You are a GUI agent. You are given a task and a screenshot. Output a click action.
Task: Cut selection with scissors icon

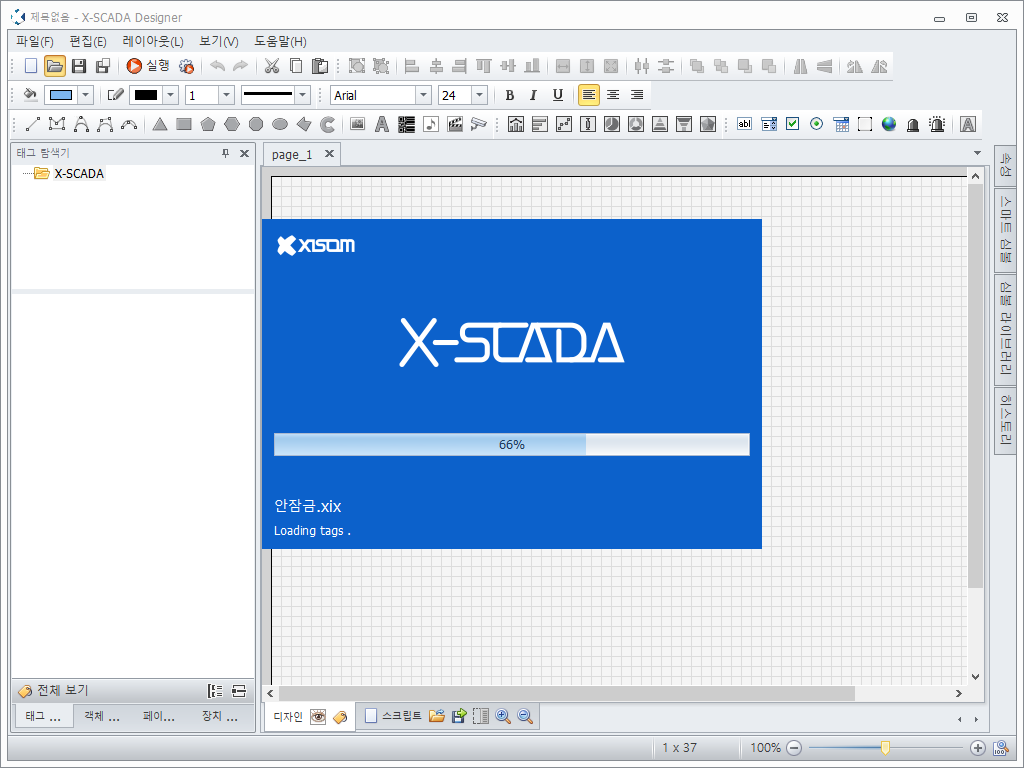[x=272, y=66]
